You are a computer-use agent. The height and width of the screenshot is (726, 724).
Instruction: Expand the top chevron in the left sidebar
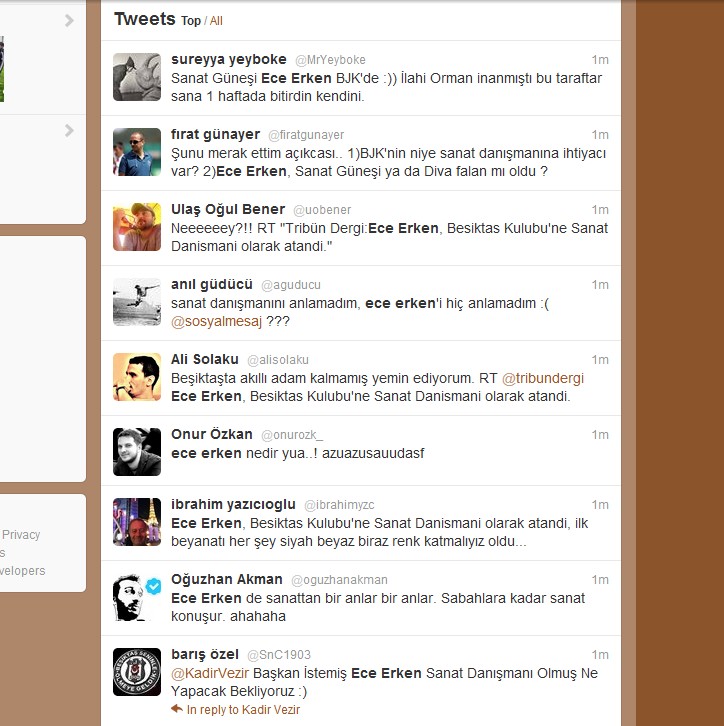tap(69, 20)
